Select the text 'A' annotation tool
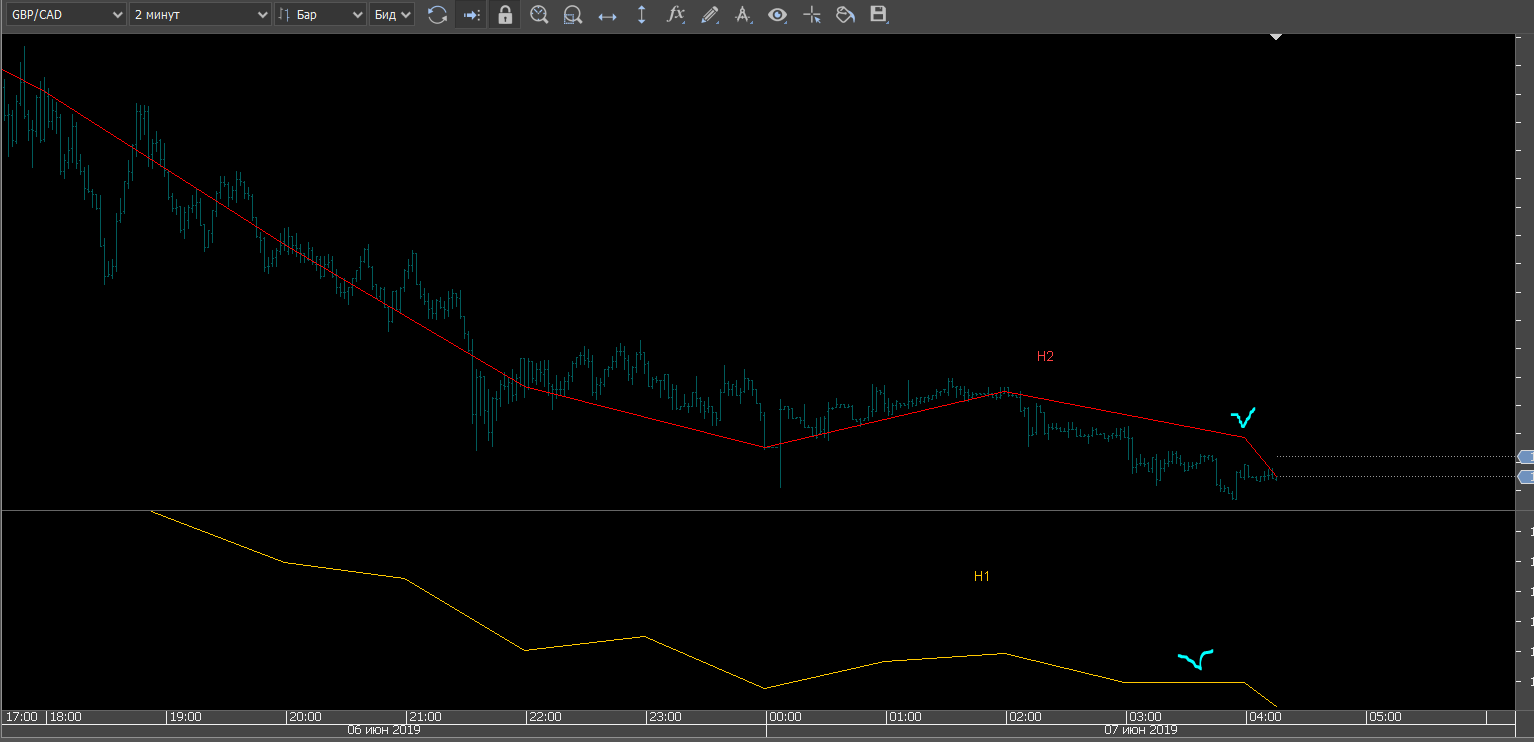 tap(743, 15)
